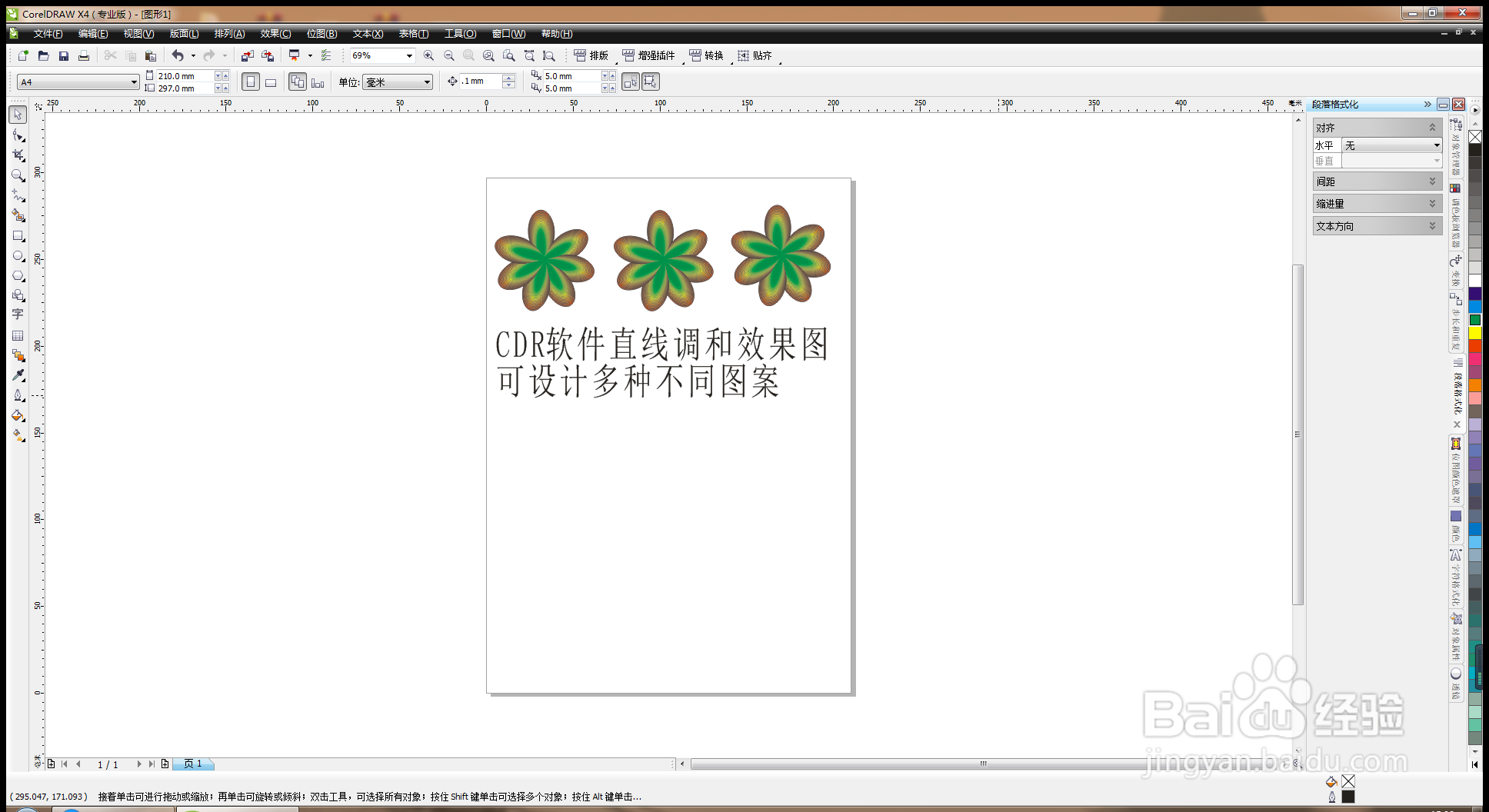The image size is (1489, 812).
Task: Select the Interactive Blend tool
Action: (x=18, y=355)
